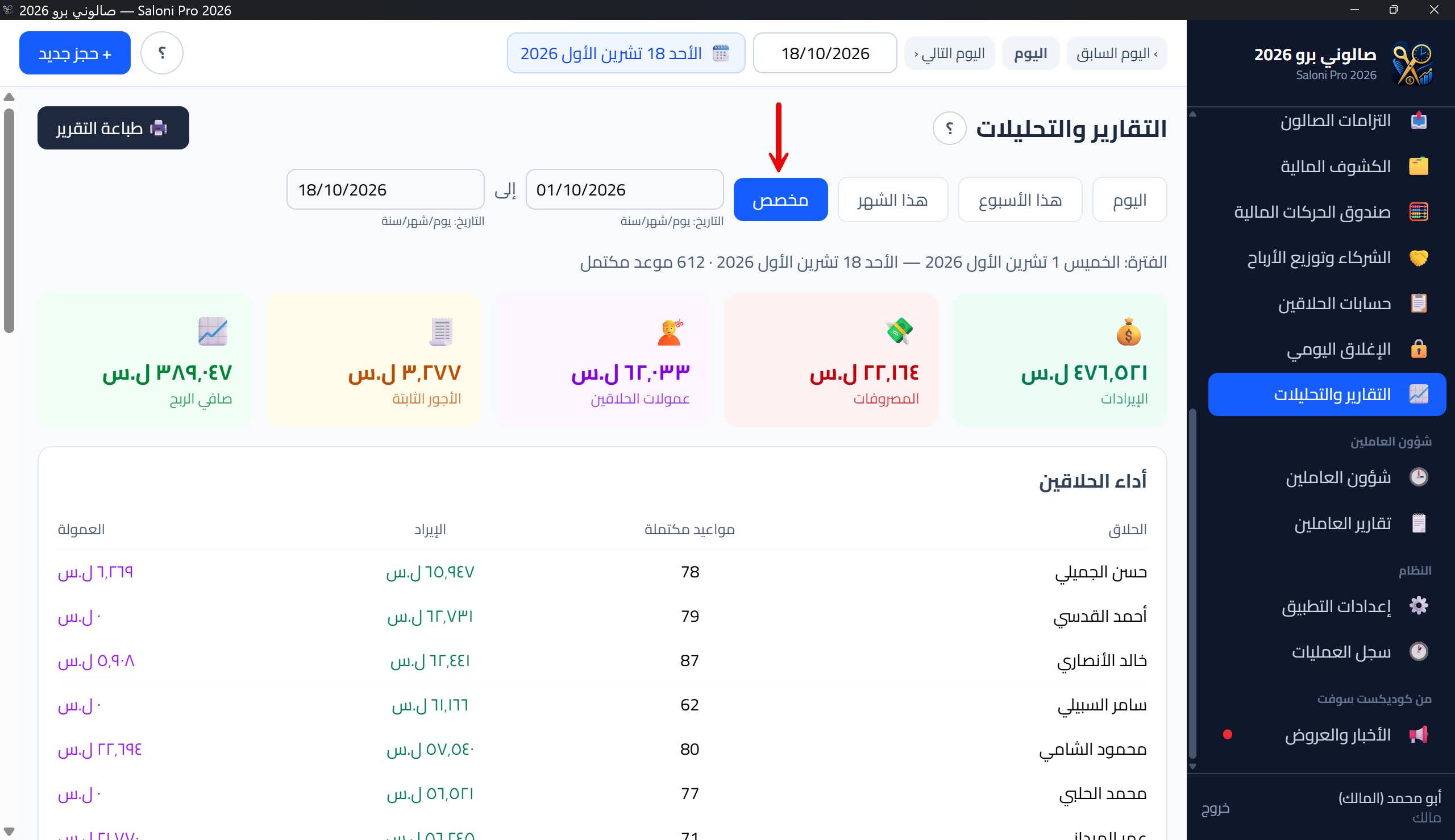
Task: Click the حجز جديد new booking button
Action: tap(75, 52)
